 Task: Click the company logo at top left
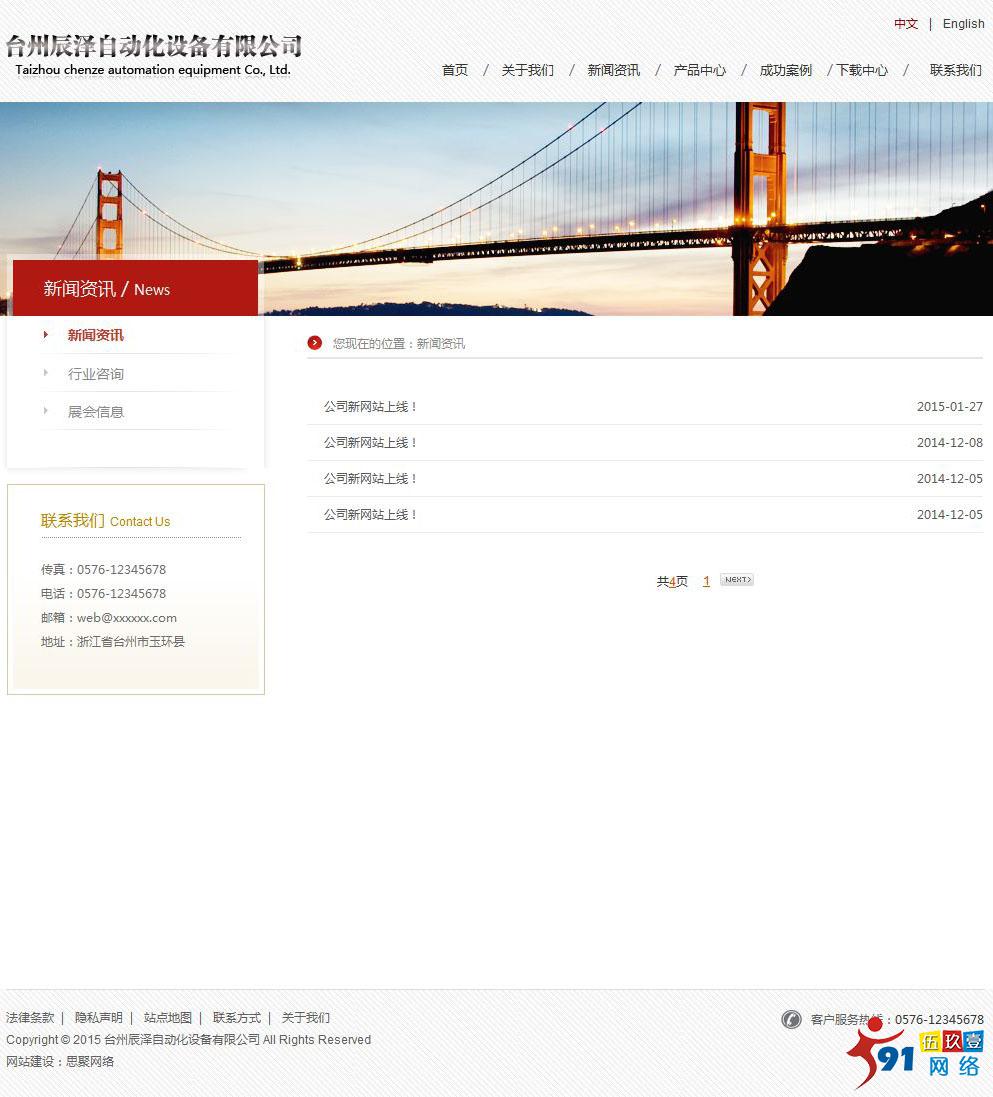point(153,55)
